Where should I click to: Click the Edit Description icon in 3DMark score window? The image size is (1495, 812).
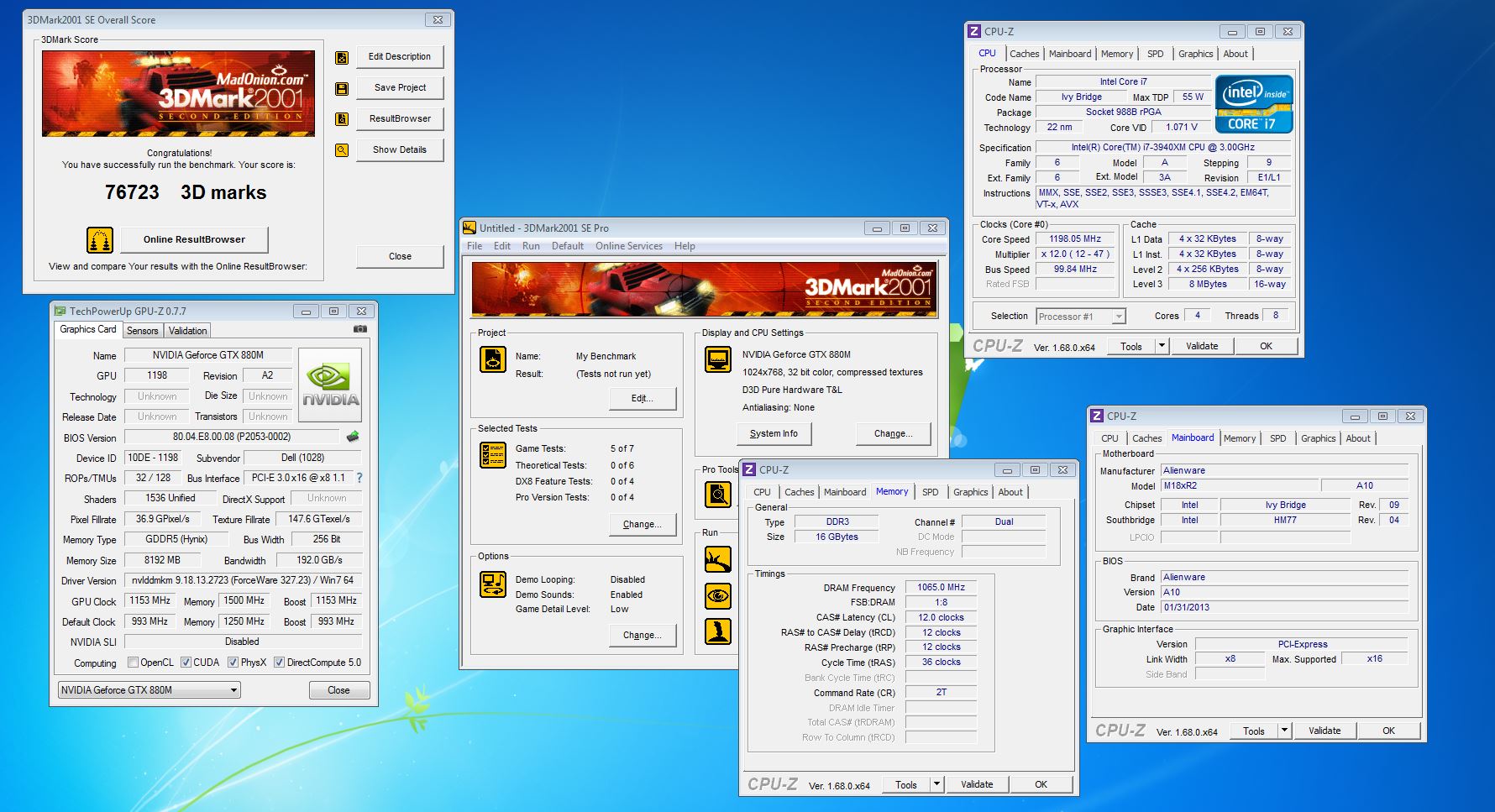tap(342, 58)
